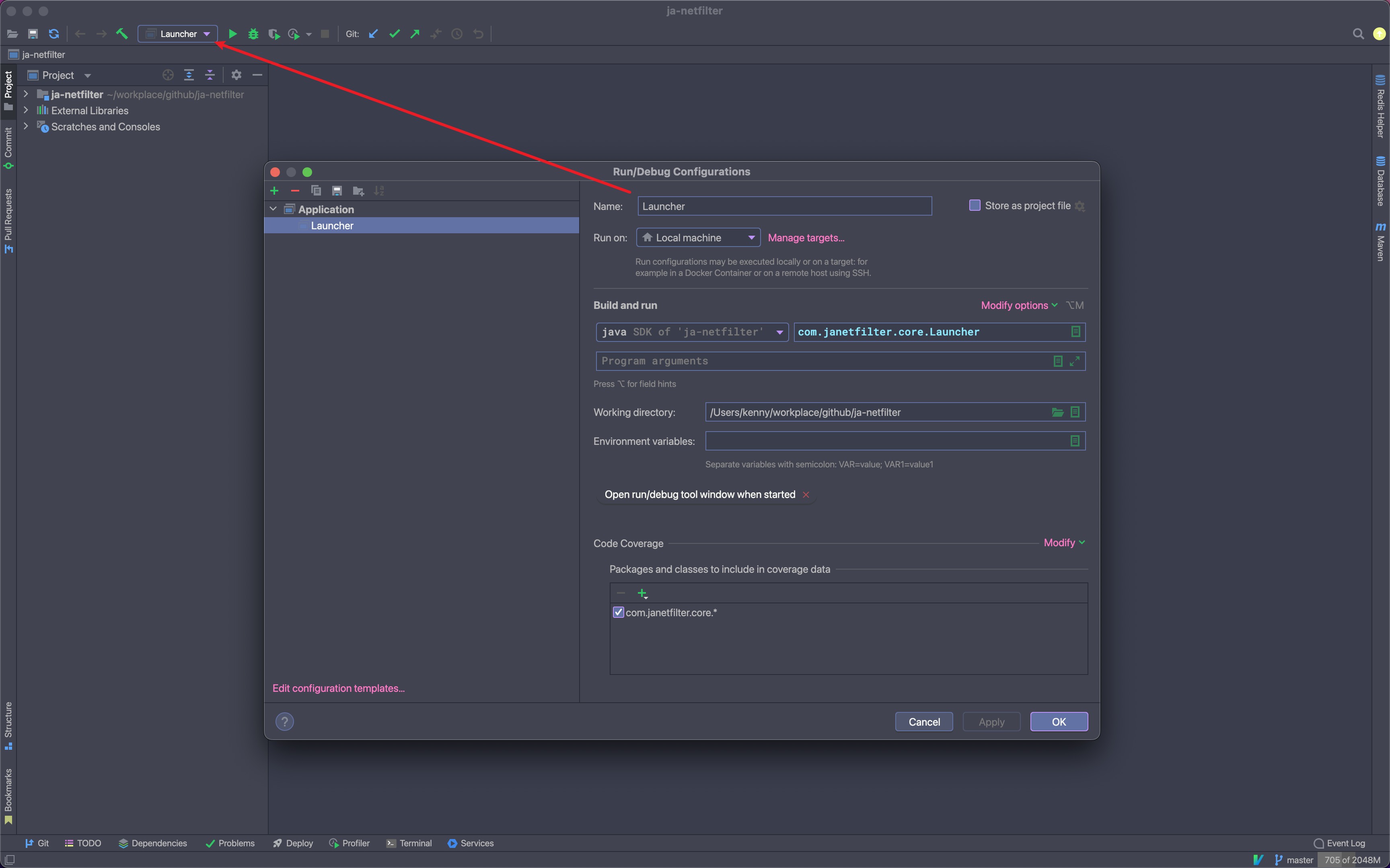Click select opened file target icon

tap(168, 75)
